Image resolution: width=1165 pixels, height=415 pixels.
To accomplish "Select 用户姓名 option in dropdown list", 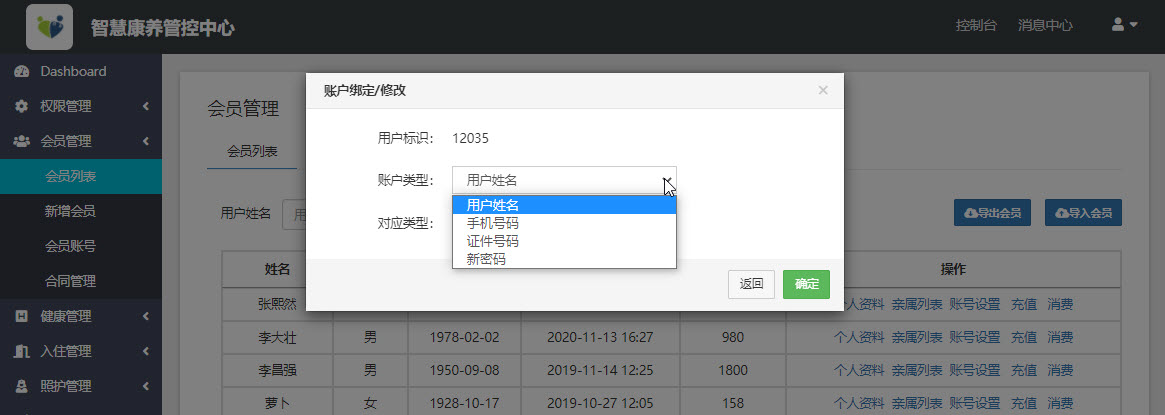I will 564,206.
